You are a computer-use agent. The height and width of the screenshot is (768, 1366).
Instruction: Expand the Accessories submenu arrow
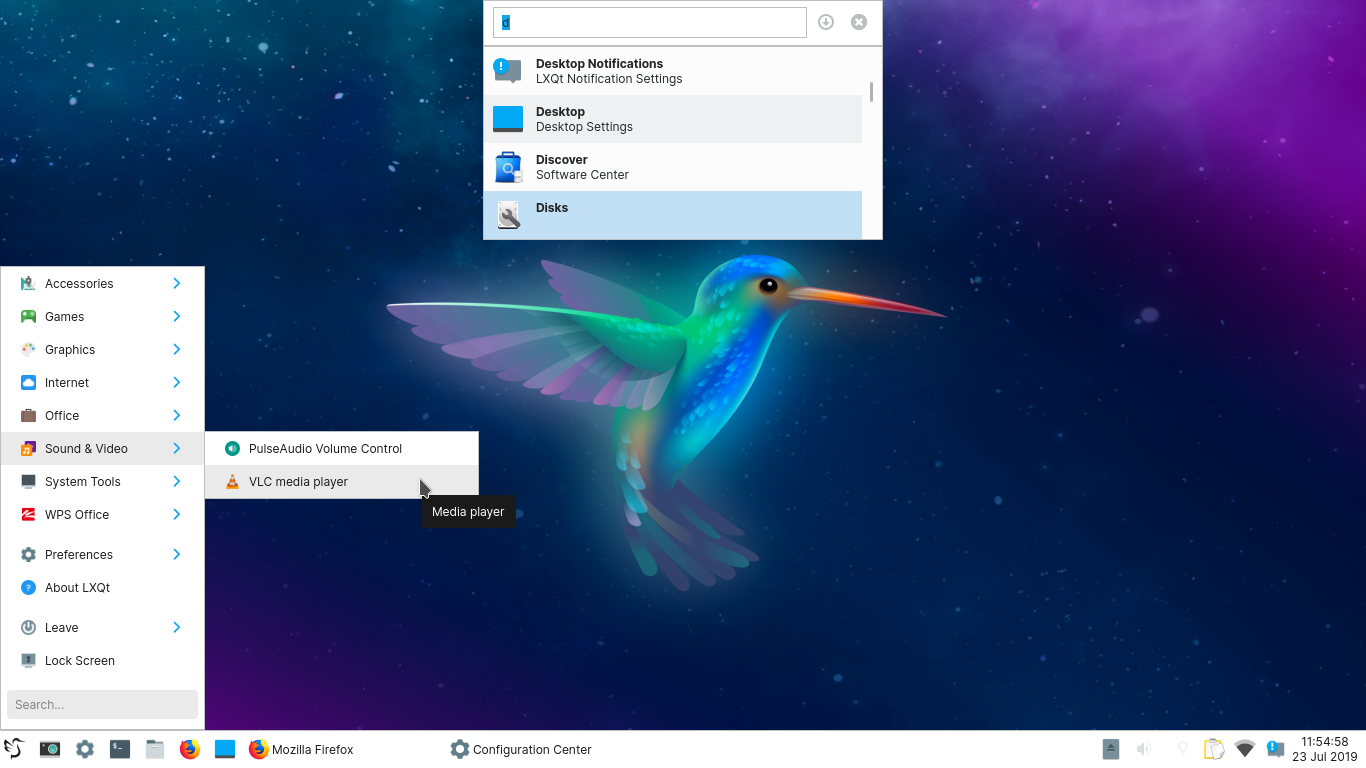coord(176,283)
